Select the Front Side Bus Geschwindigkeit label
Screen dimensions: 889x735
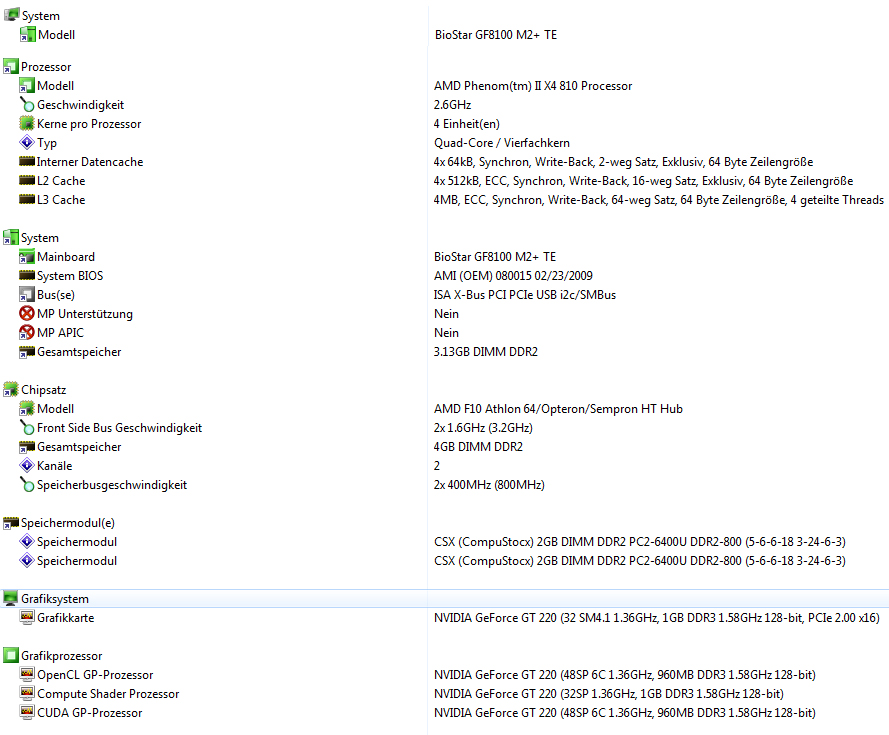[x=119, y=428]
